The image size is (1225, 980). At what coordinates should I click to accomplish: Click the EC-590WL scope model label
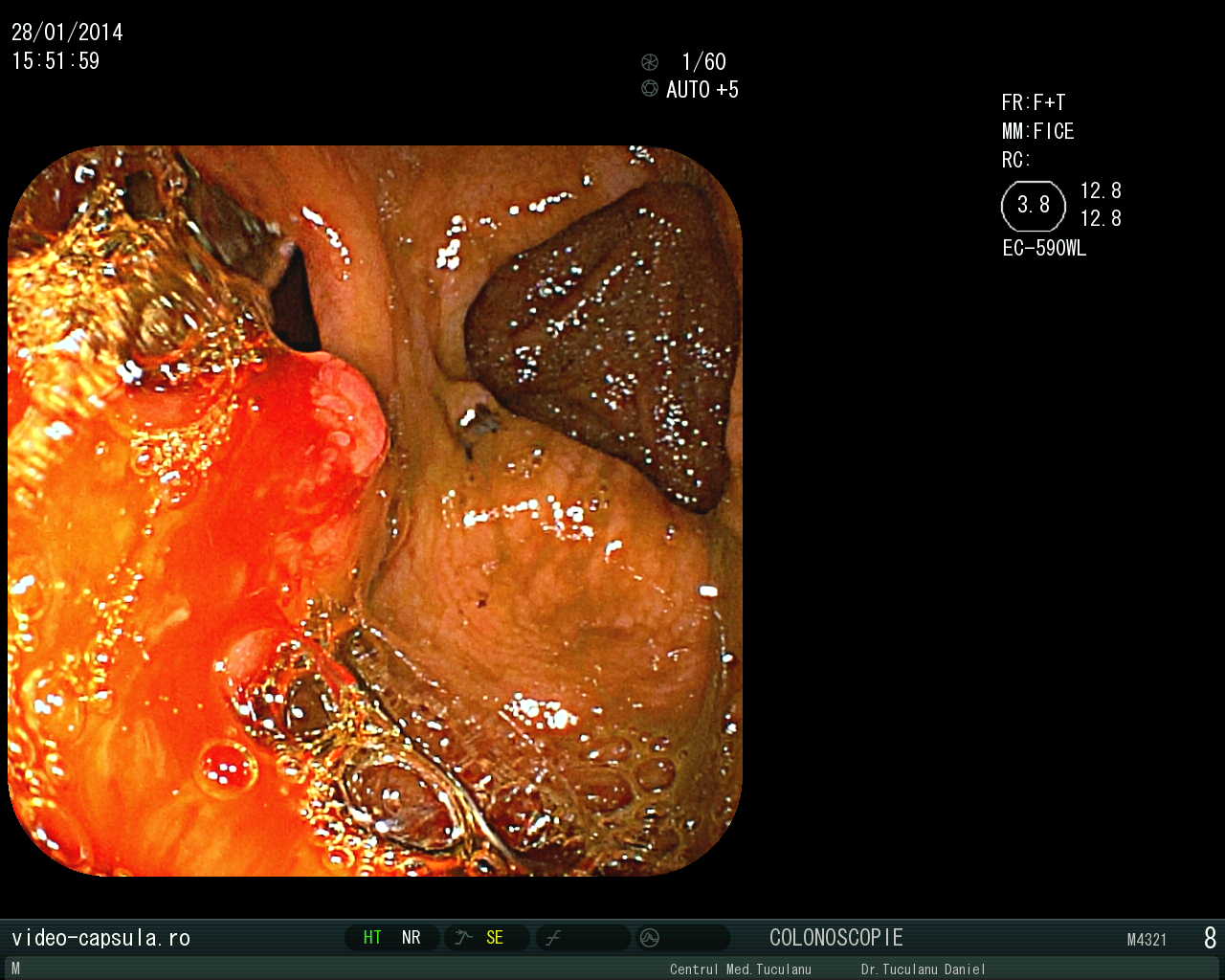coord(1044,249)
